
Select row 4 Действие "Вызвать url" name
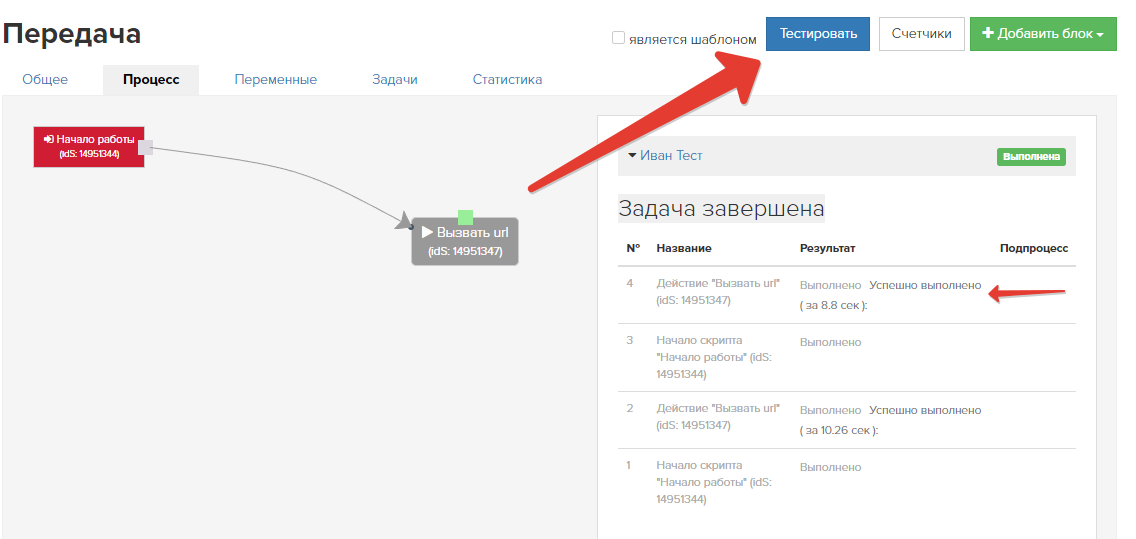click(x=718, y=292)
